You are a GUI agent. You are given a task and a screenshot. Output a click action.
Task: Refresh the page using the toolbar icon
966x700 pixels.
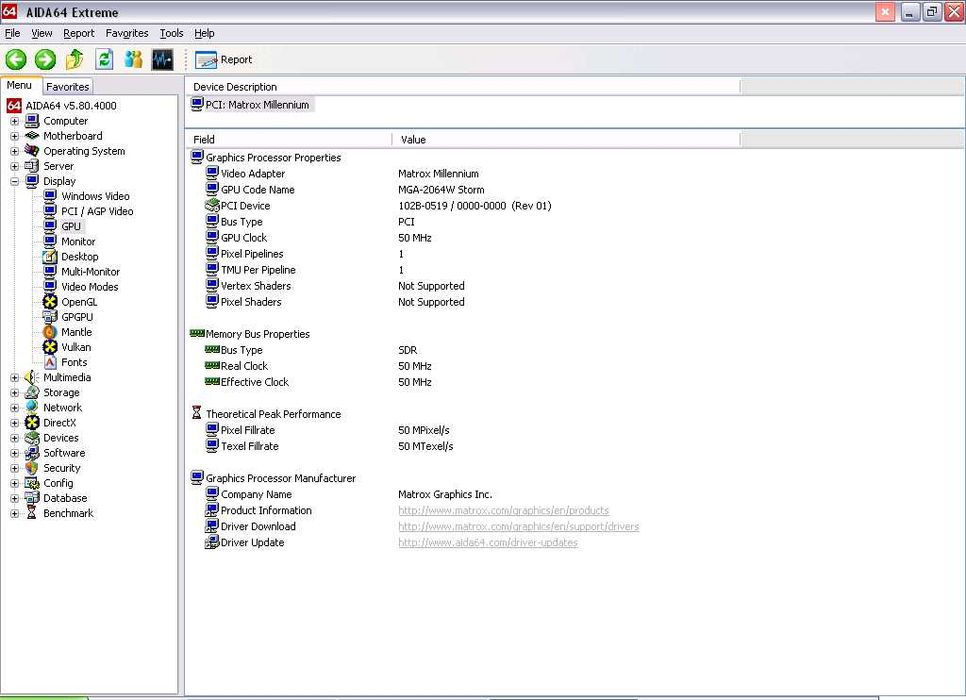pos(104,60)
